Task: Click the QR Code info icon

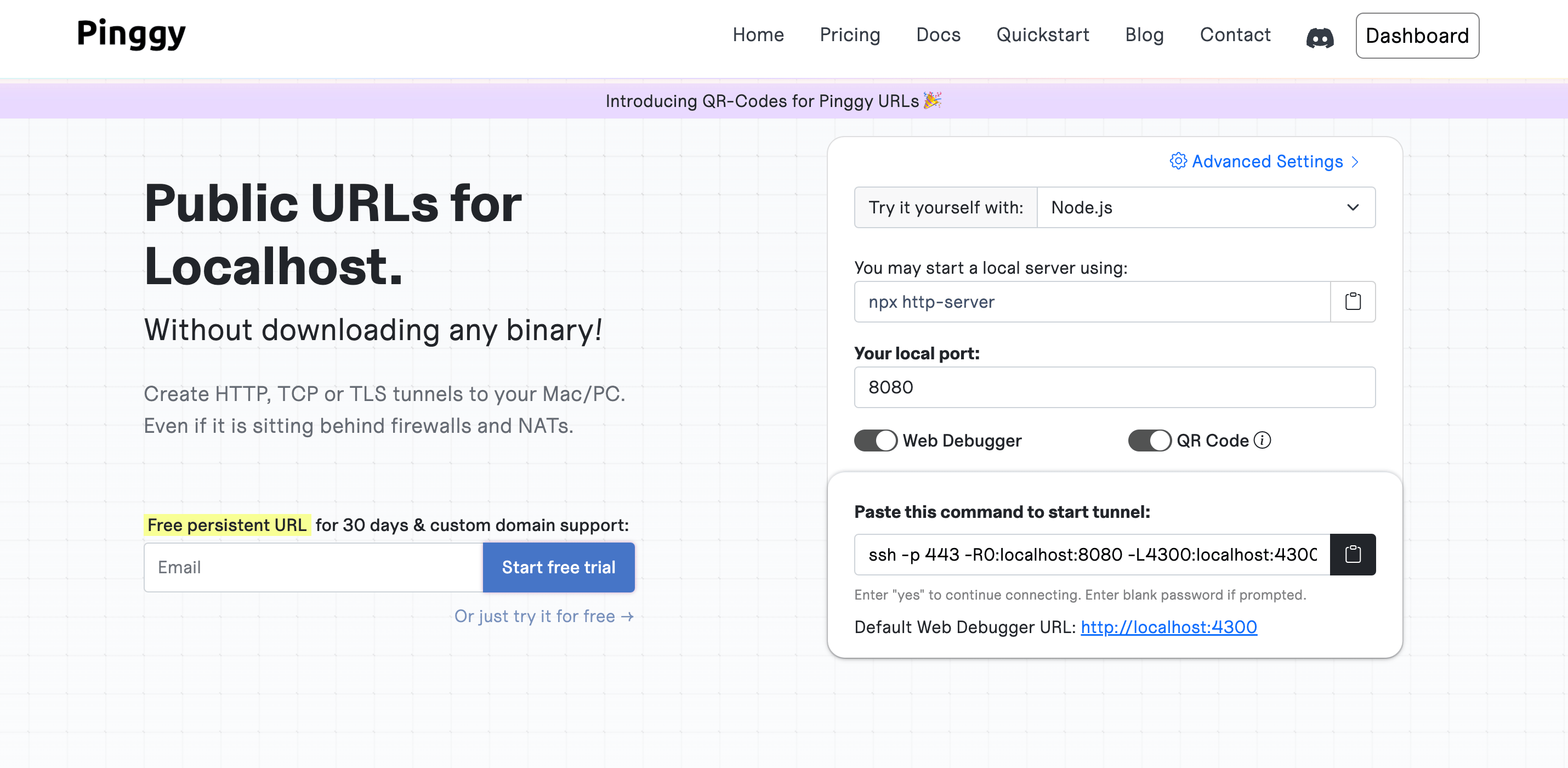Action: 1263,440
